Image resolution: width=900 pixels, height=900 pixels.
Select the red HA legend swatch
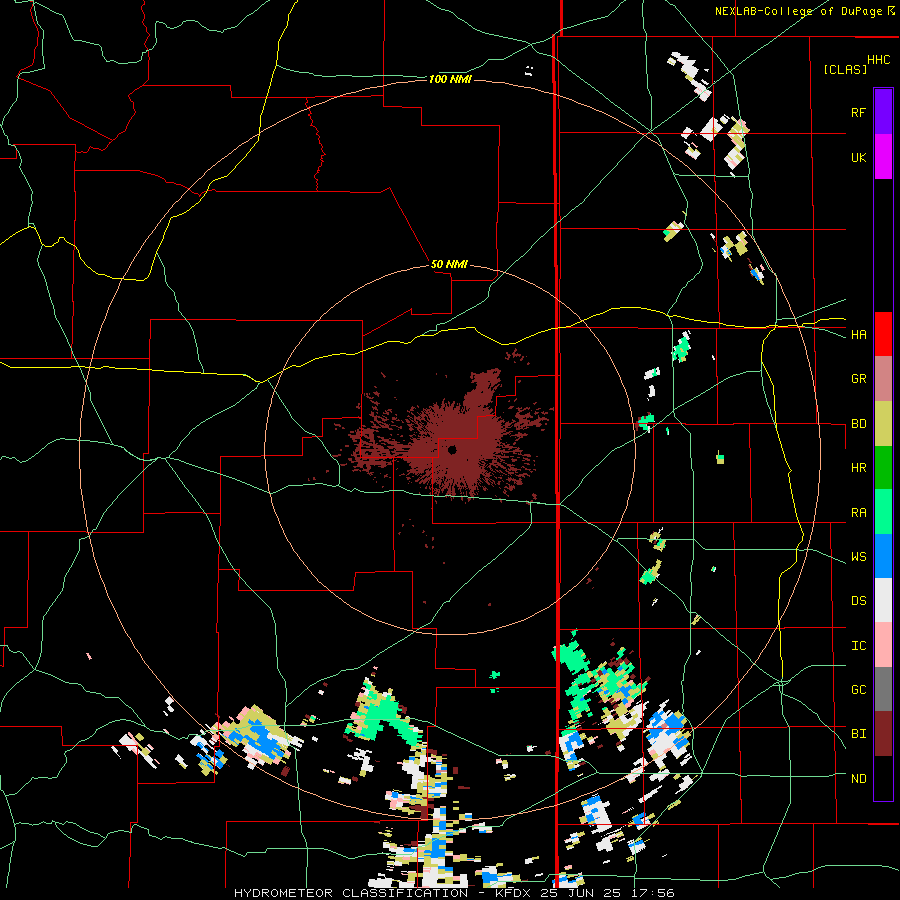(x=883, y=334)
